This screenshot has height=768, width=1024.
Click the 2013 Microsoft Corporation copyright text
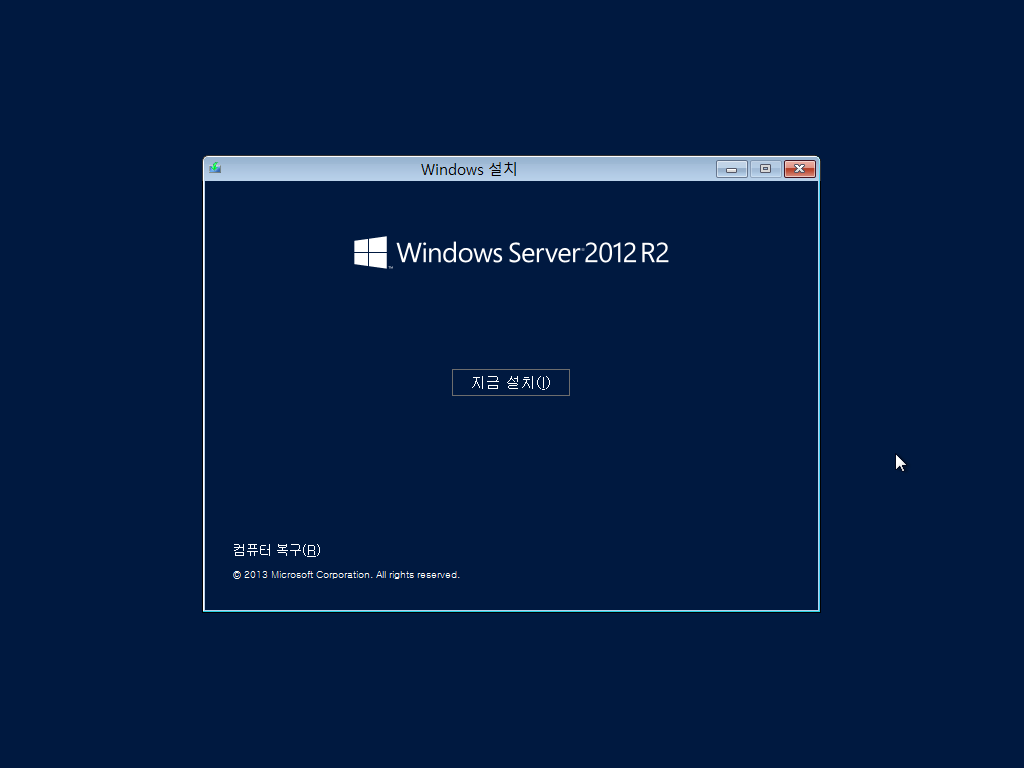[x=346, y=575]
